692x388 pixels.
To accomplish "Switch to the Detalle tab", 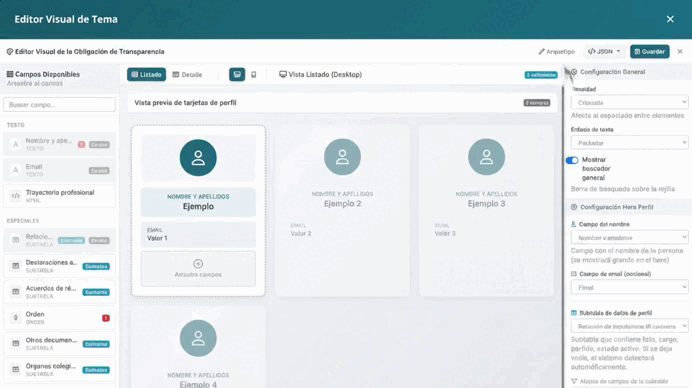I will tap(187, 75).
